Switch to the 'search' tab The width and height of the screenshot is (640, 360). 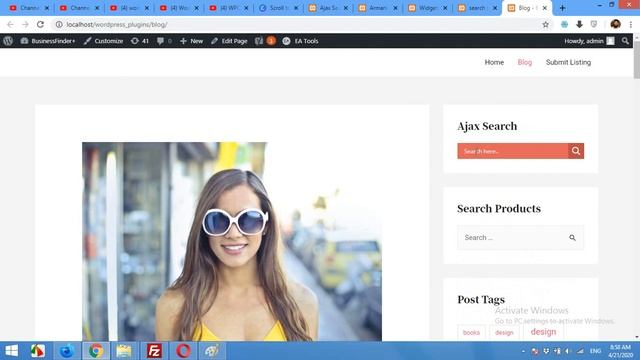[478, 8]
